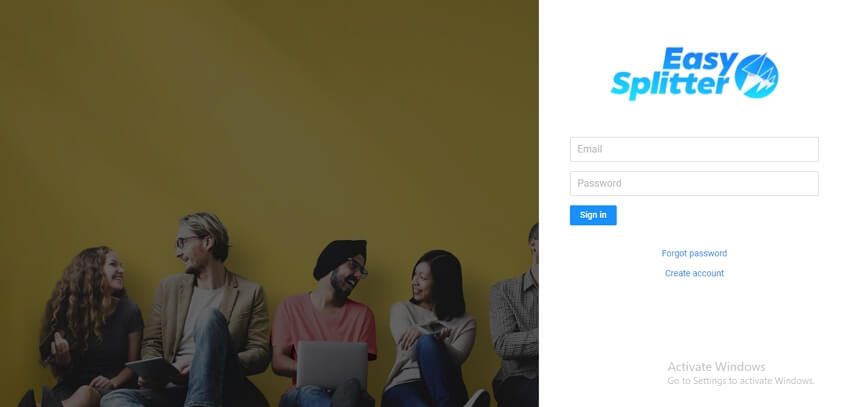The image size is (850, 407).
Task: Click "Go to Settings to activate Windows" text
Action: (740, 381)
